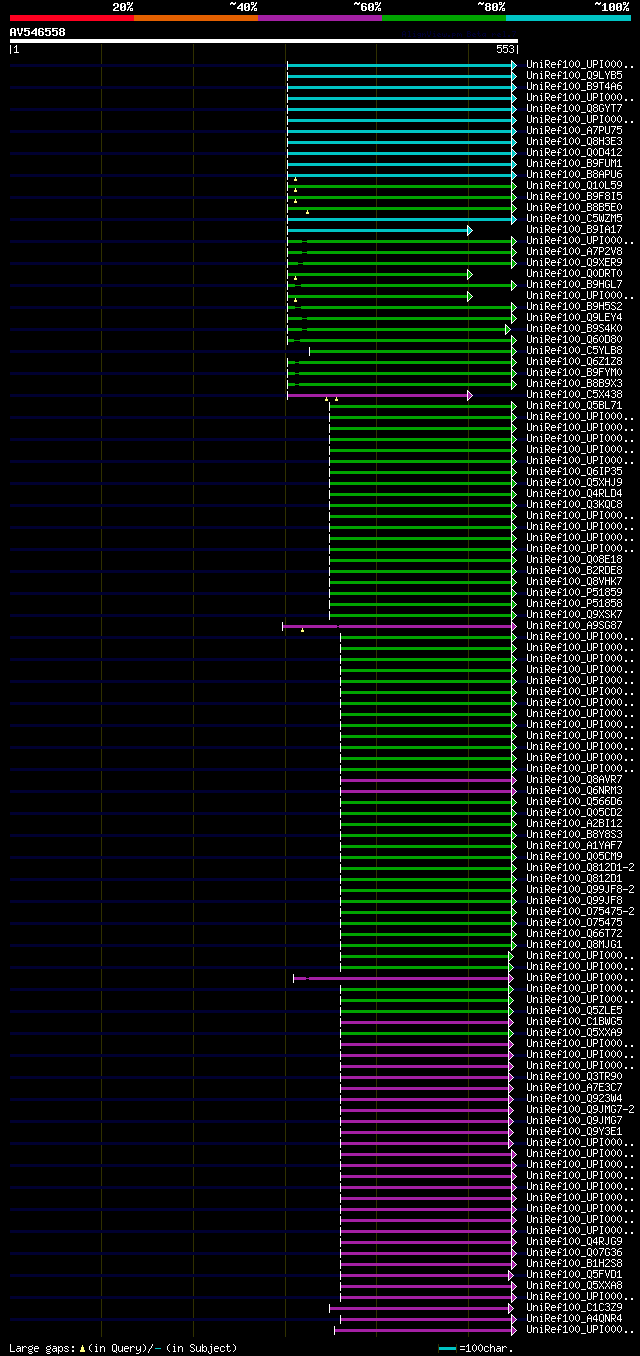Open hit UniRef100_B1H2S8
Screen dimensions: 640x1356
(575, 1263)
